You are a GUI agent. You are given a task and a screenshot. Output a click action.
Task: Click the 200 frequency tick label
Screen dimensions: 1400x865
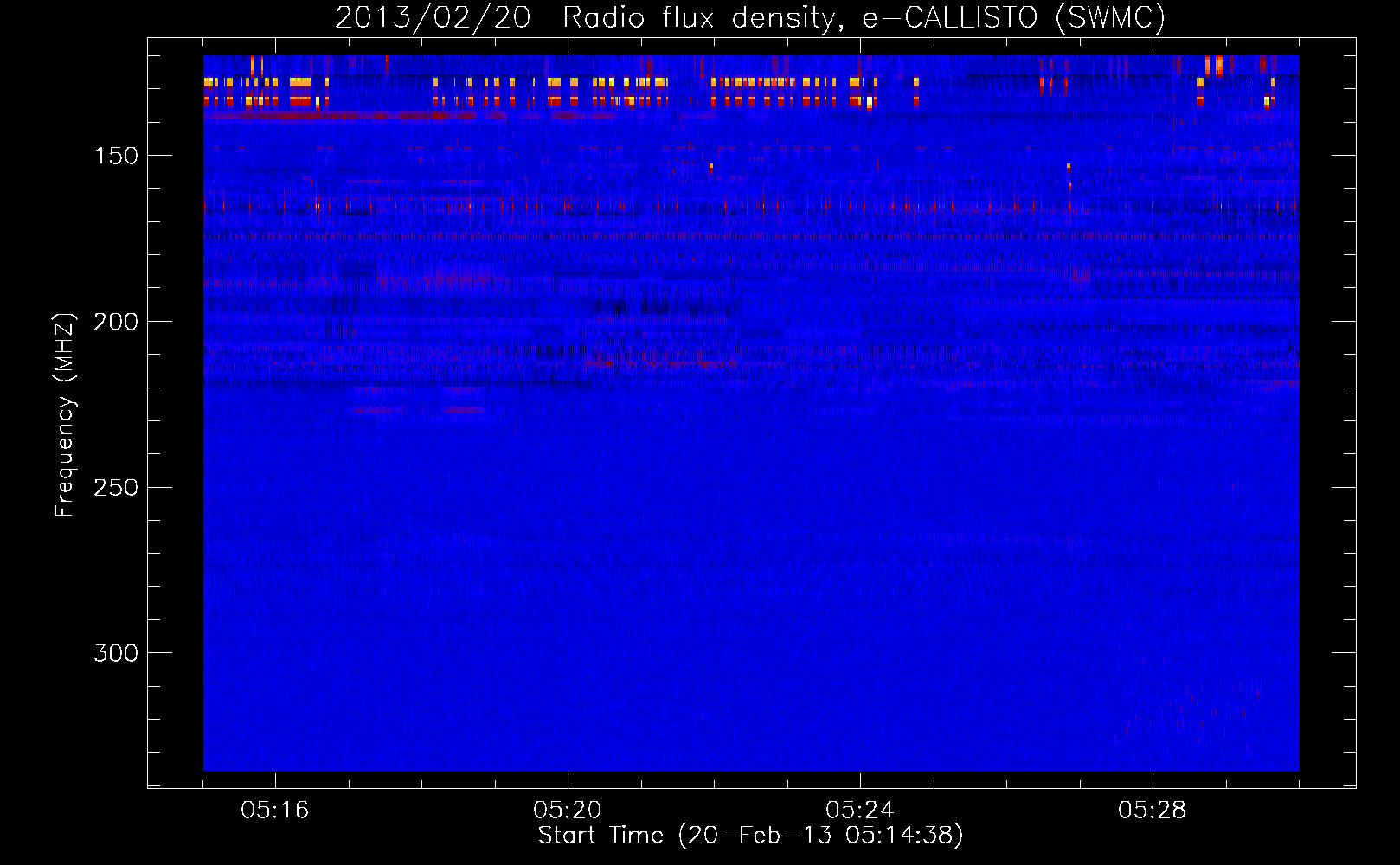(116, 322)
